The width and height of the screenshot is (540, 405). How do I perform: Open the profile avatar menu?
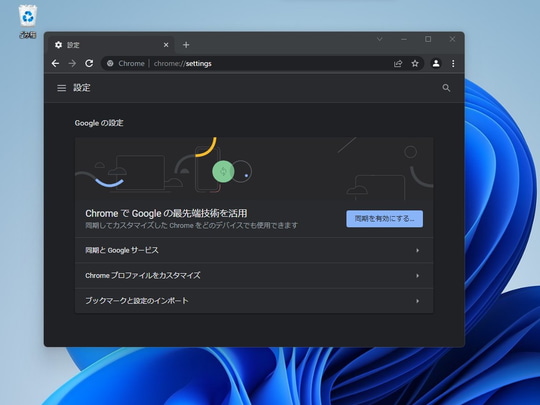tap(436, 63)
